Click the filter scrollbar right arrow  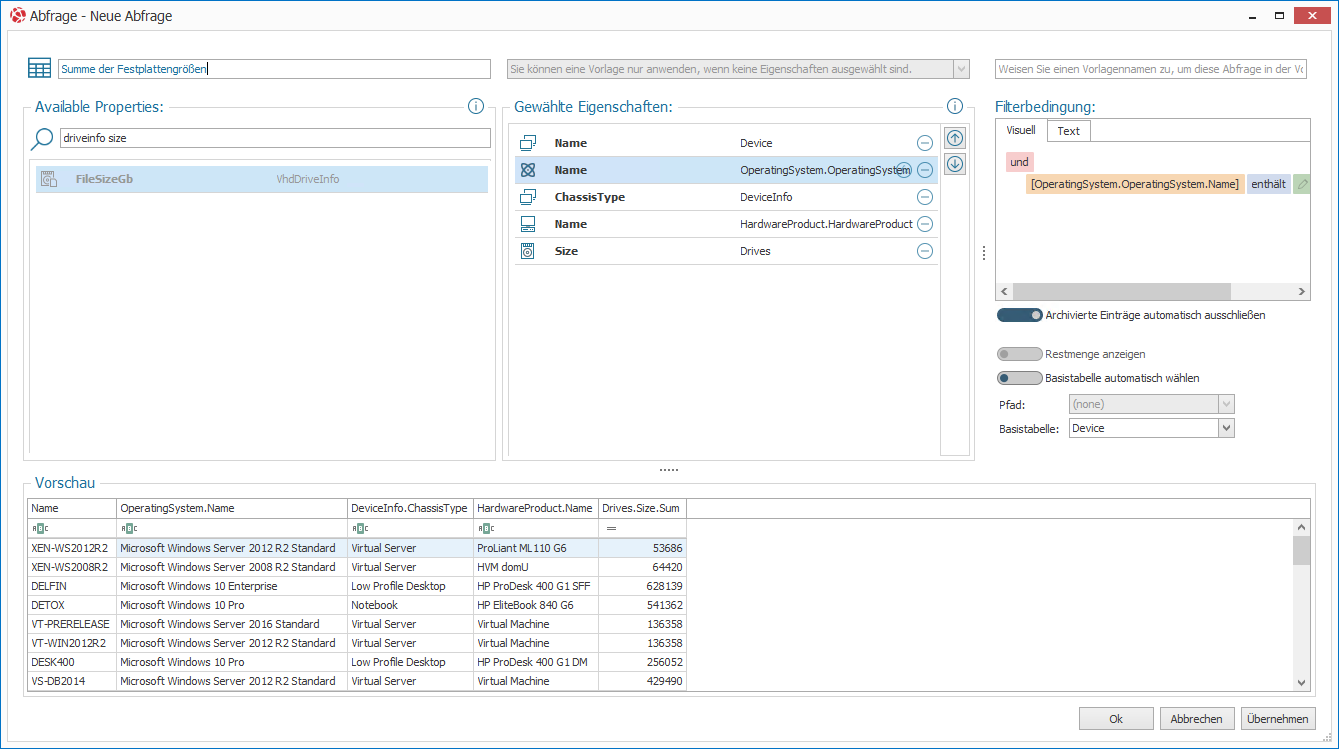(x=1302, y=292)
